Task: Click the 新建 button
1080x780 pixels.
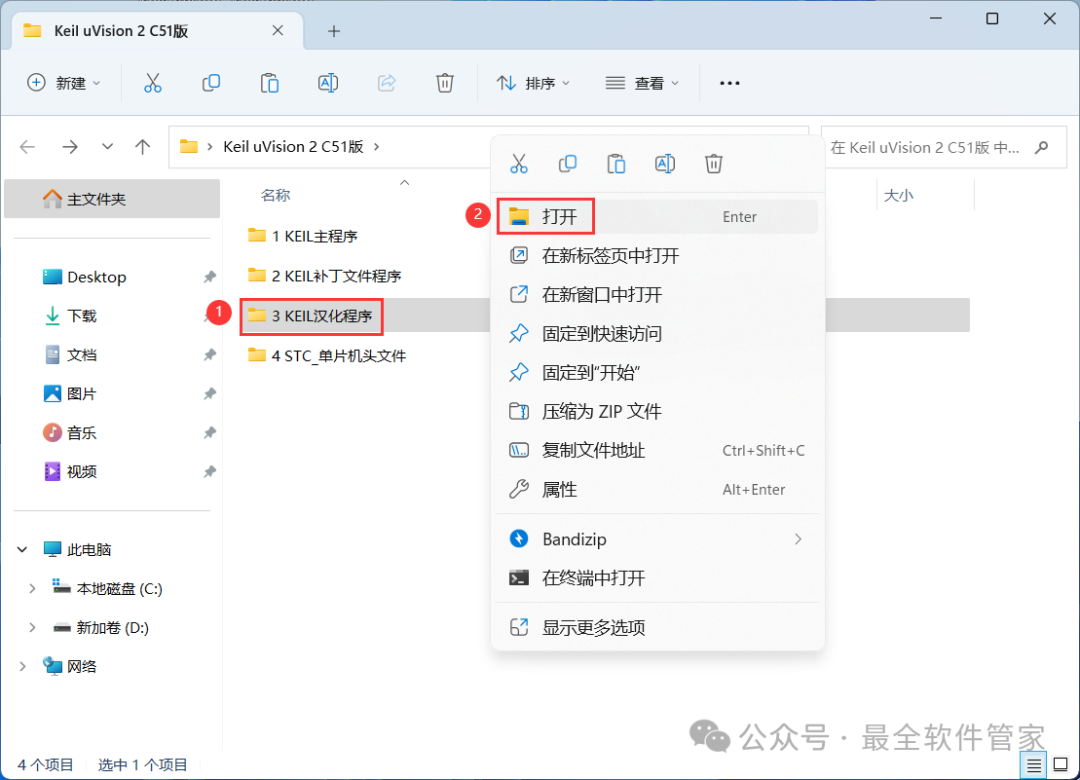Action: (x=64, y=83)
